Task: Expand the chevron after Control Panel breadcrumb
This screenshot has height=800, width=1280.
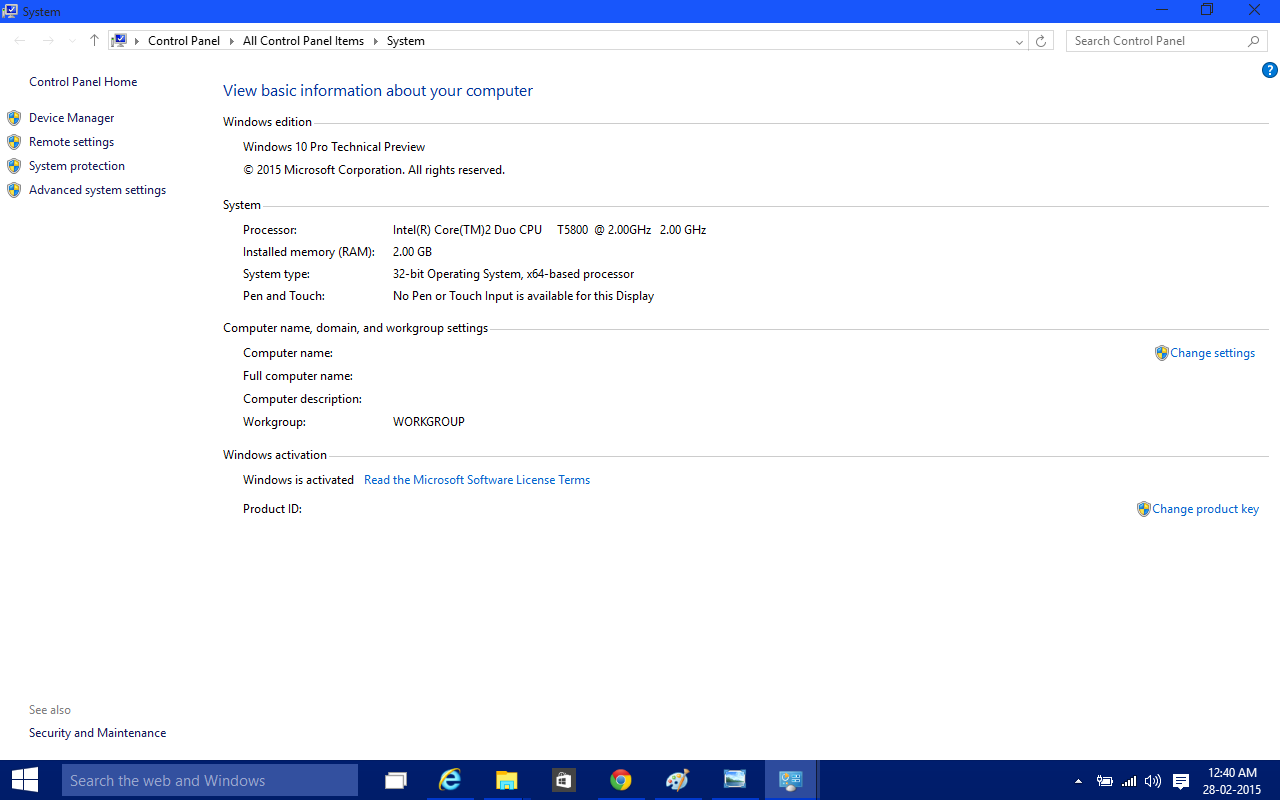Action: 231,41
